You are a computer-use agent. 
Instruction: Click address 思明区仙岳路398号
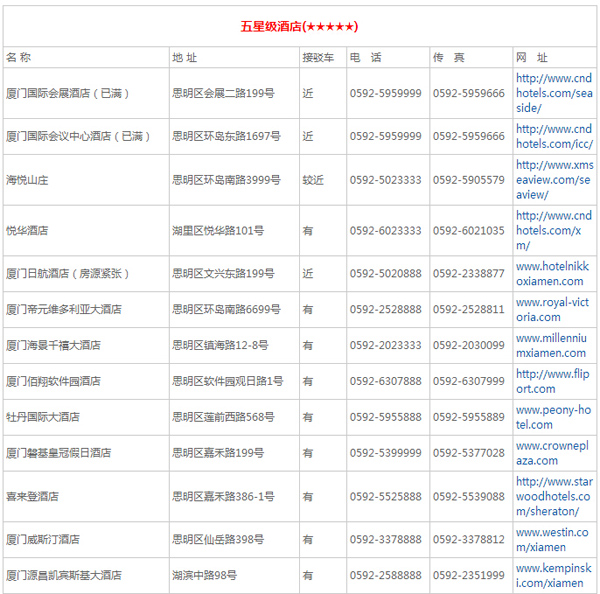218,539
